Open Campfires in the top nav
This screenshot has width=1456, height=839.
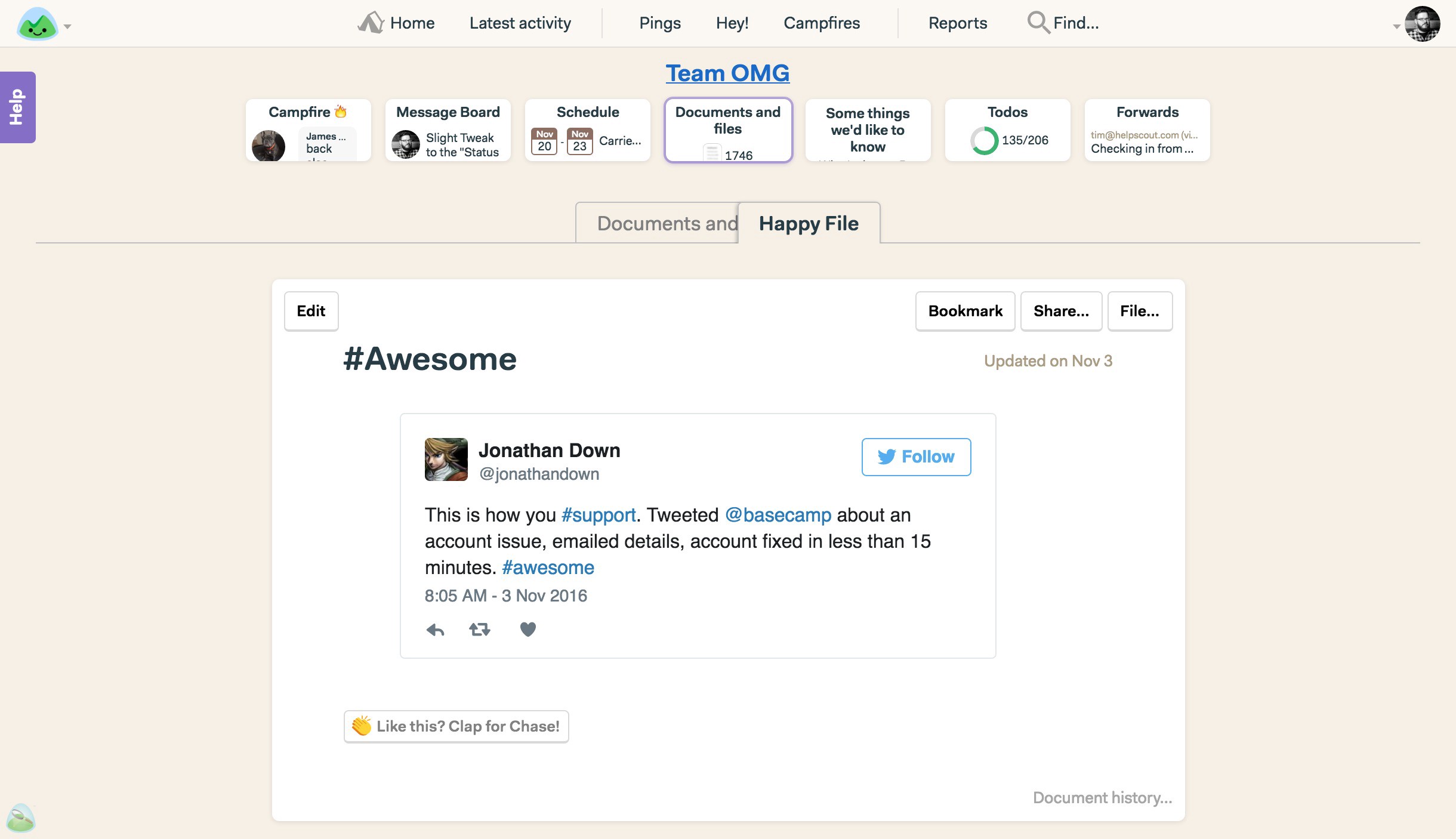(x=821, y=23)
